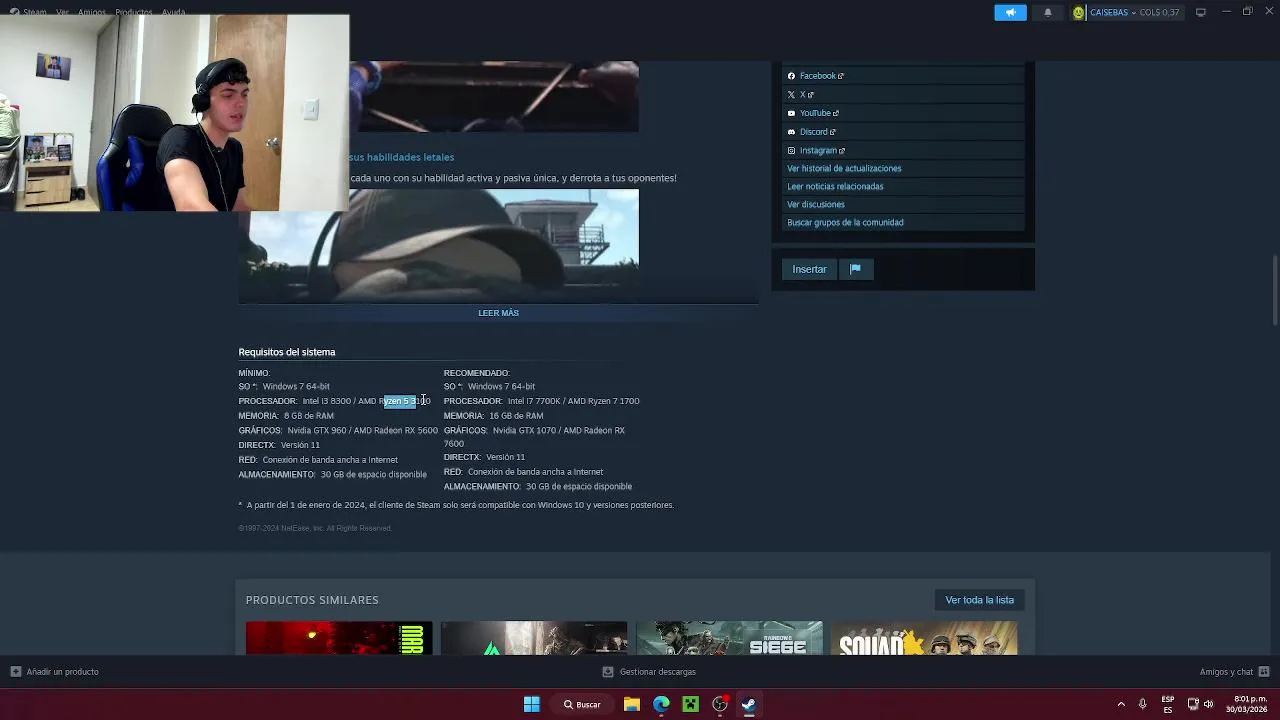
Task: Open the Ver menu
Action: pyautogui.click(x=63, y=12)
